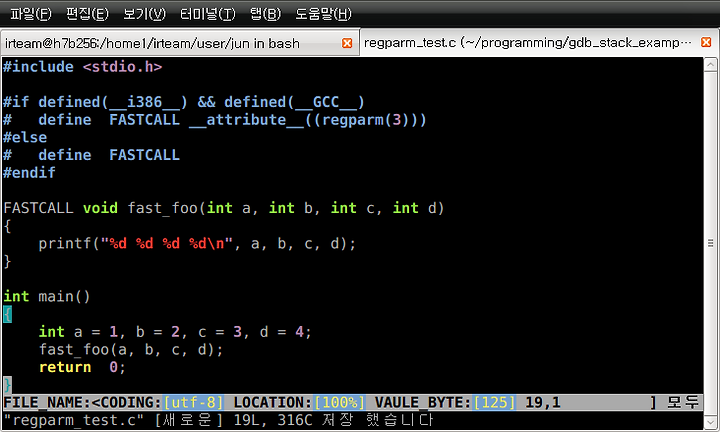Click the return 0; statement
720x432 pixels.
(82, 367)
